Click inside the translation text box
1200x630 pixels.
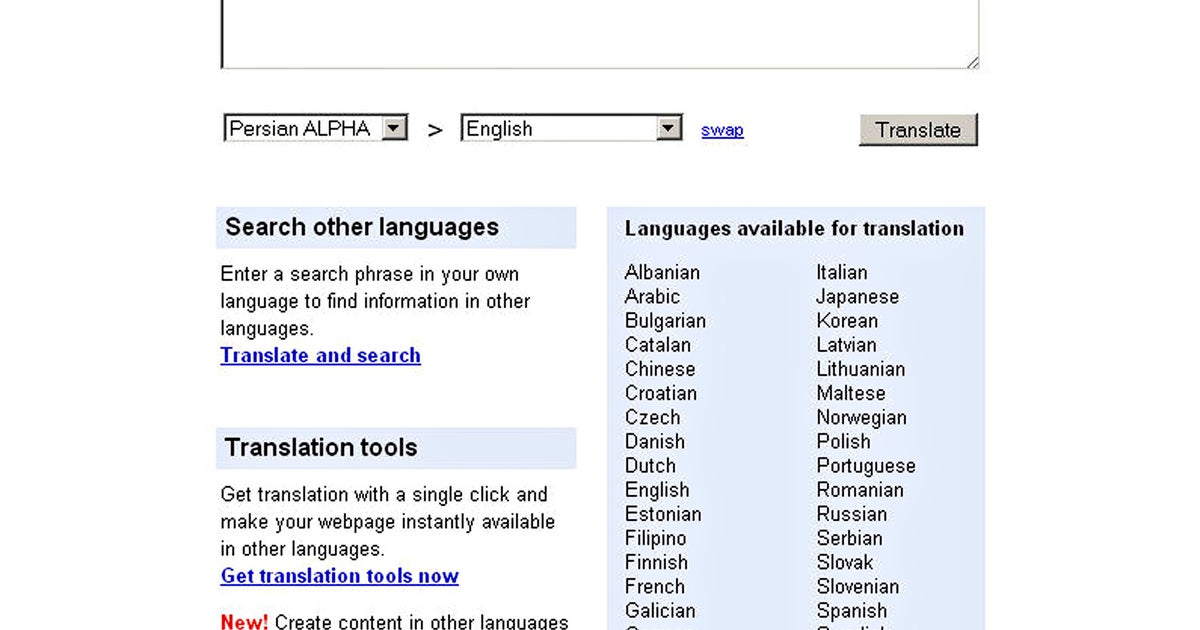coord(600,30)
